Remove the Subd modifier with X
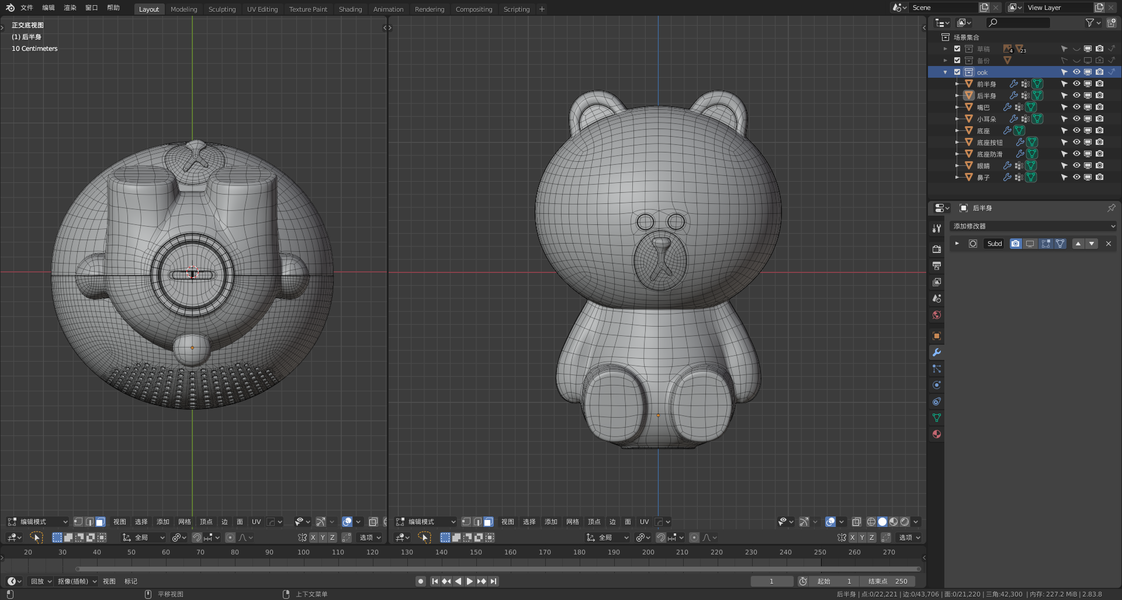 [1108, 244]
